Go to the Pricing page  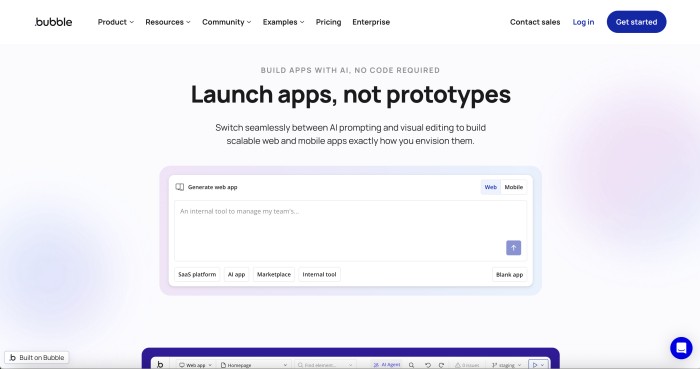point(328,22)
